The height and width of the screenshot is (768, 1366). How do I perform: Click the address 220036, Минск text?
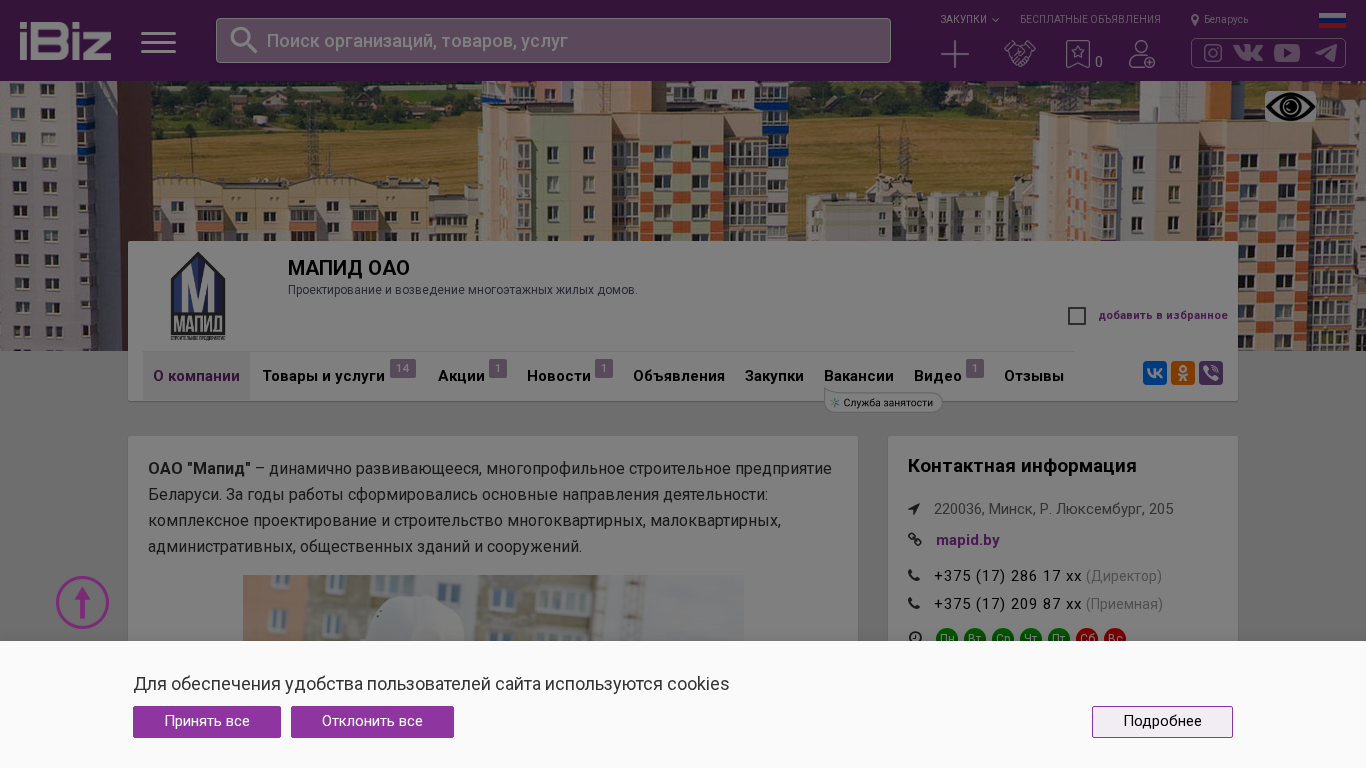(1054, 509)
